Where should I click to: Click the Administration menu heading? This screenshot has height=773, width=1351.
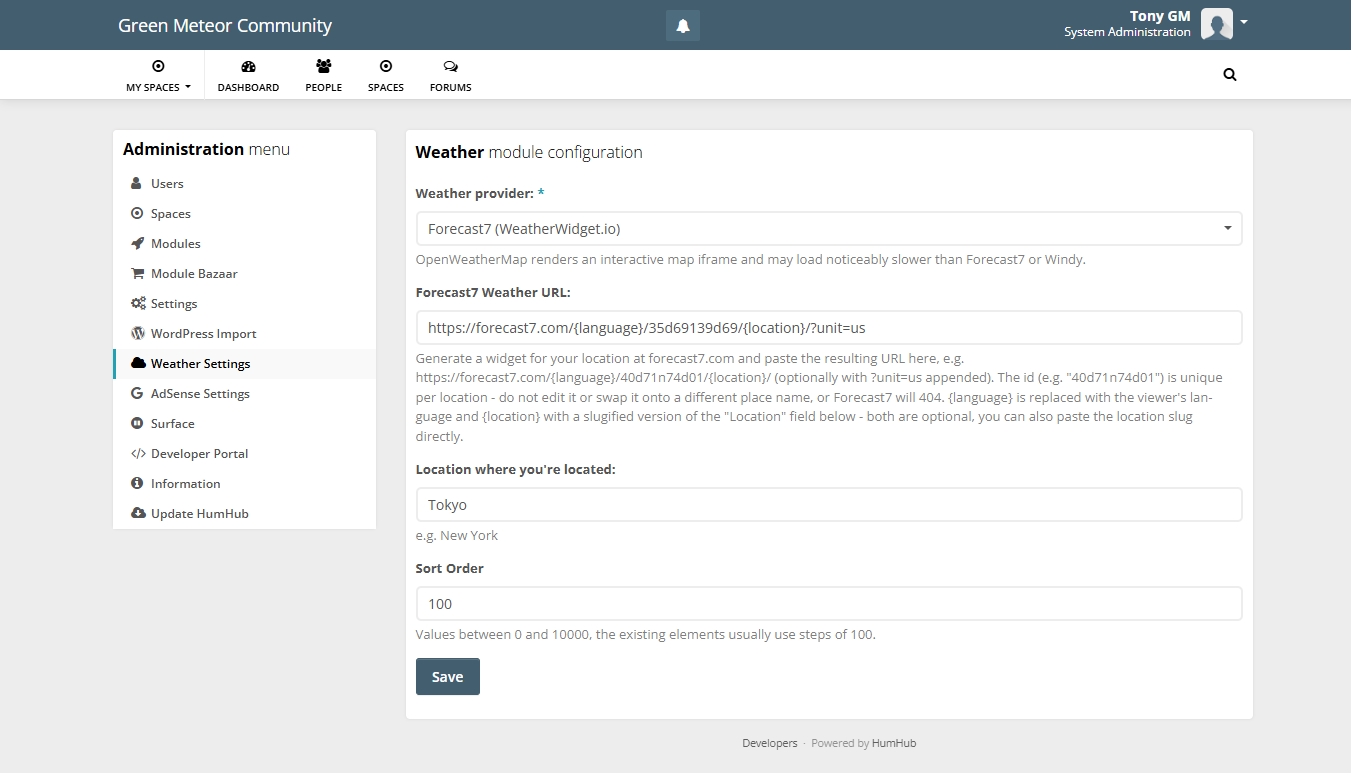[206, 149]
